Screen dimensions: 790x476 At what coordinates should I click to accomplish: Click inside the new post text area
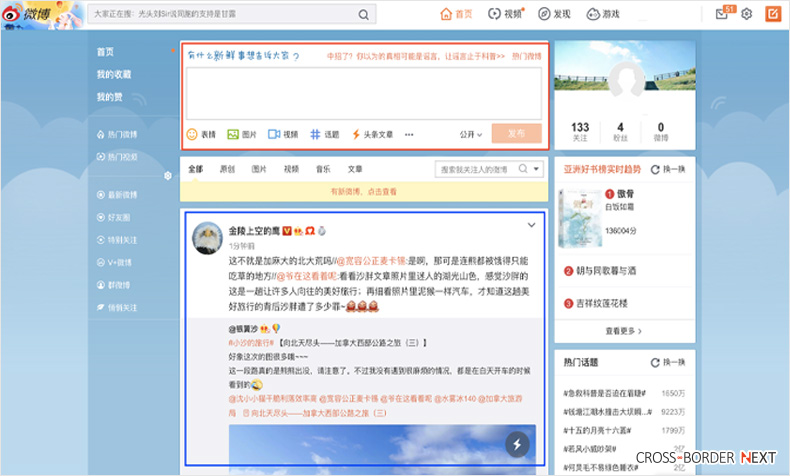[x=364, y=93]
